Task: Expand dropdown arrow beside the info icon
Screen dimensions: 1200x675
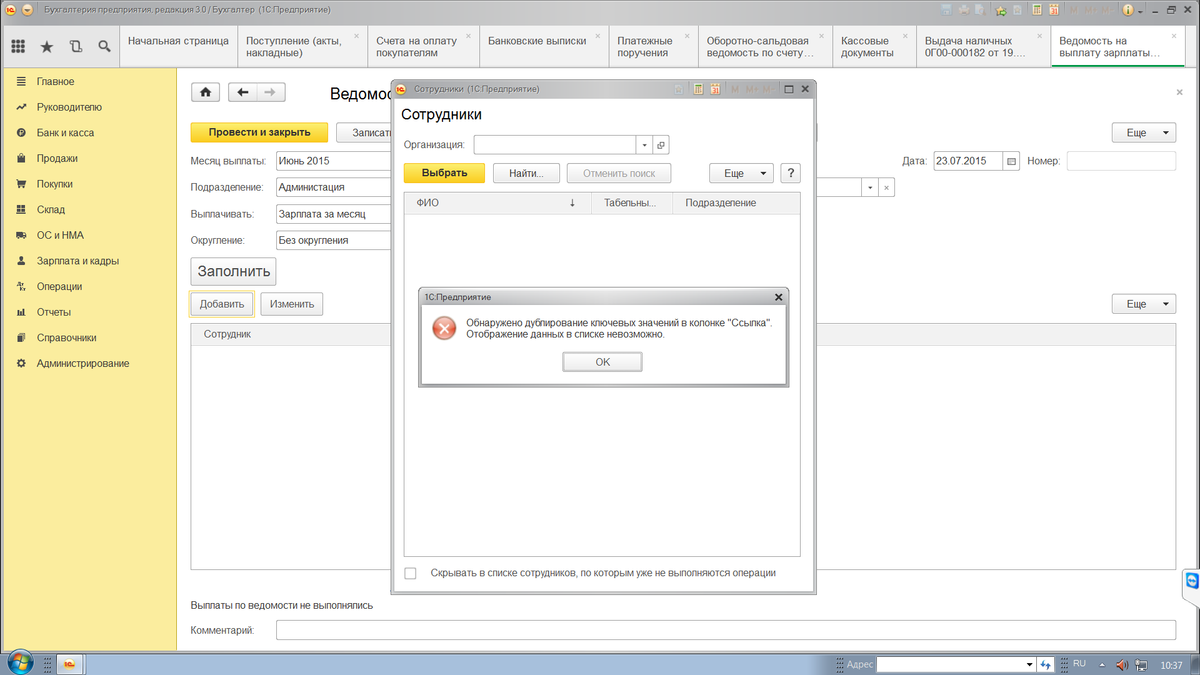Action: [x=1140, y=10]
